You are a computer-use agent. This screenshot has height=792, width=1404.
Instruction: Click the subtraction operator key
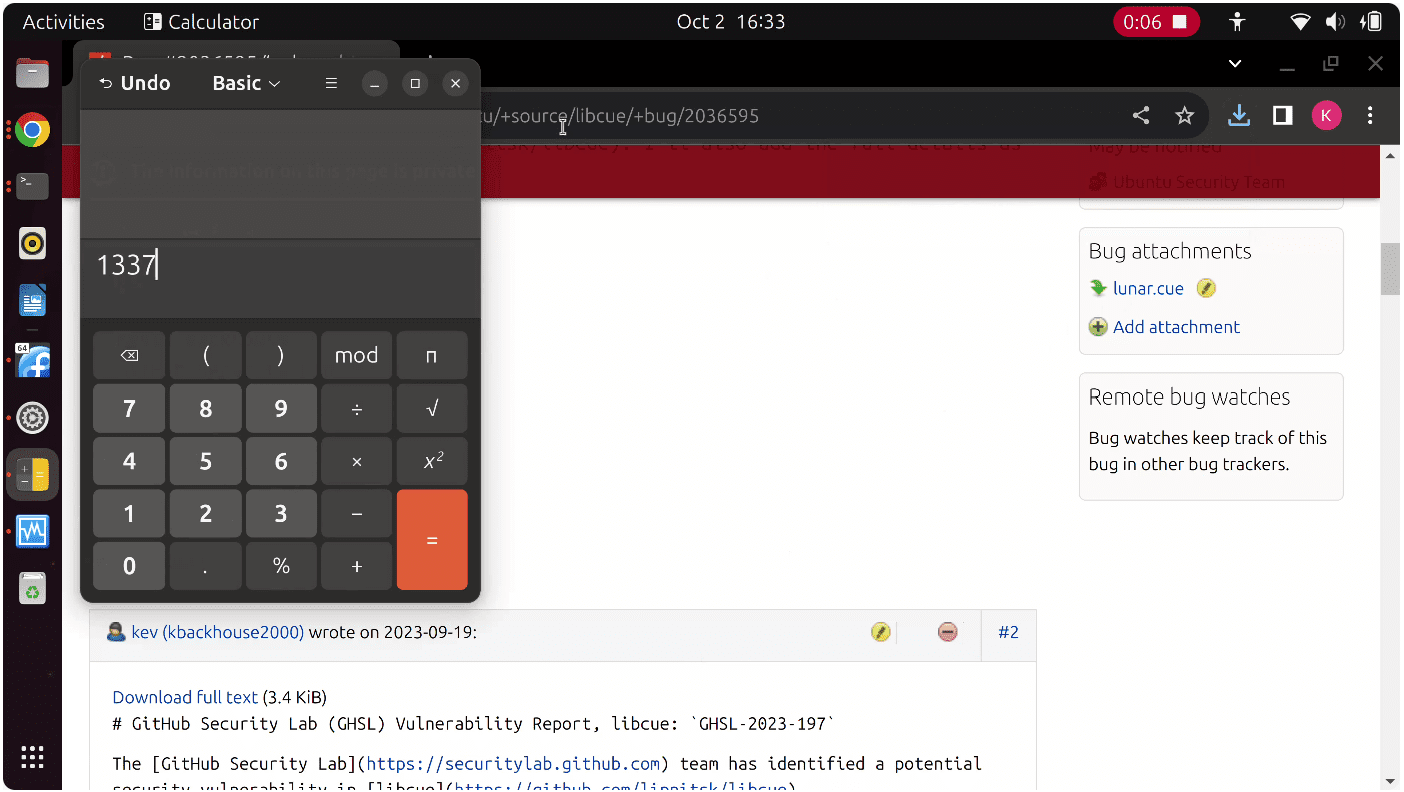(356, 514)
